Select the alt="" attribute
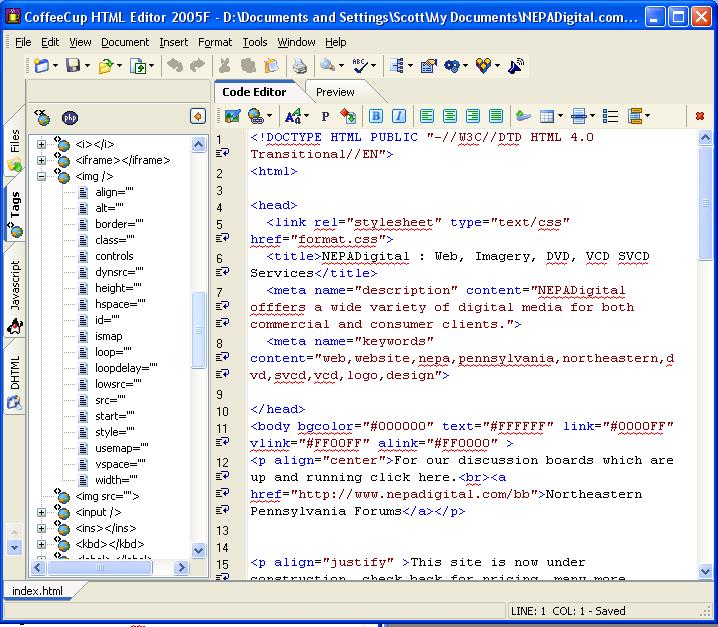 coord(109,208)
